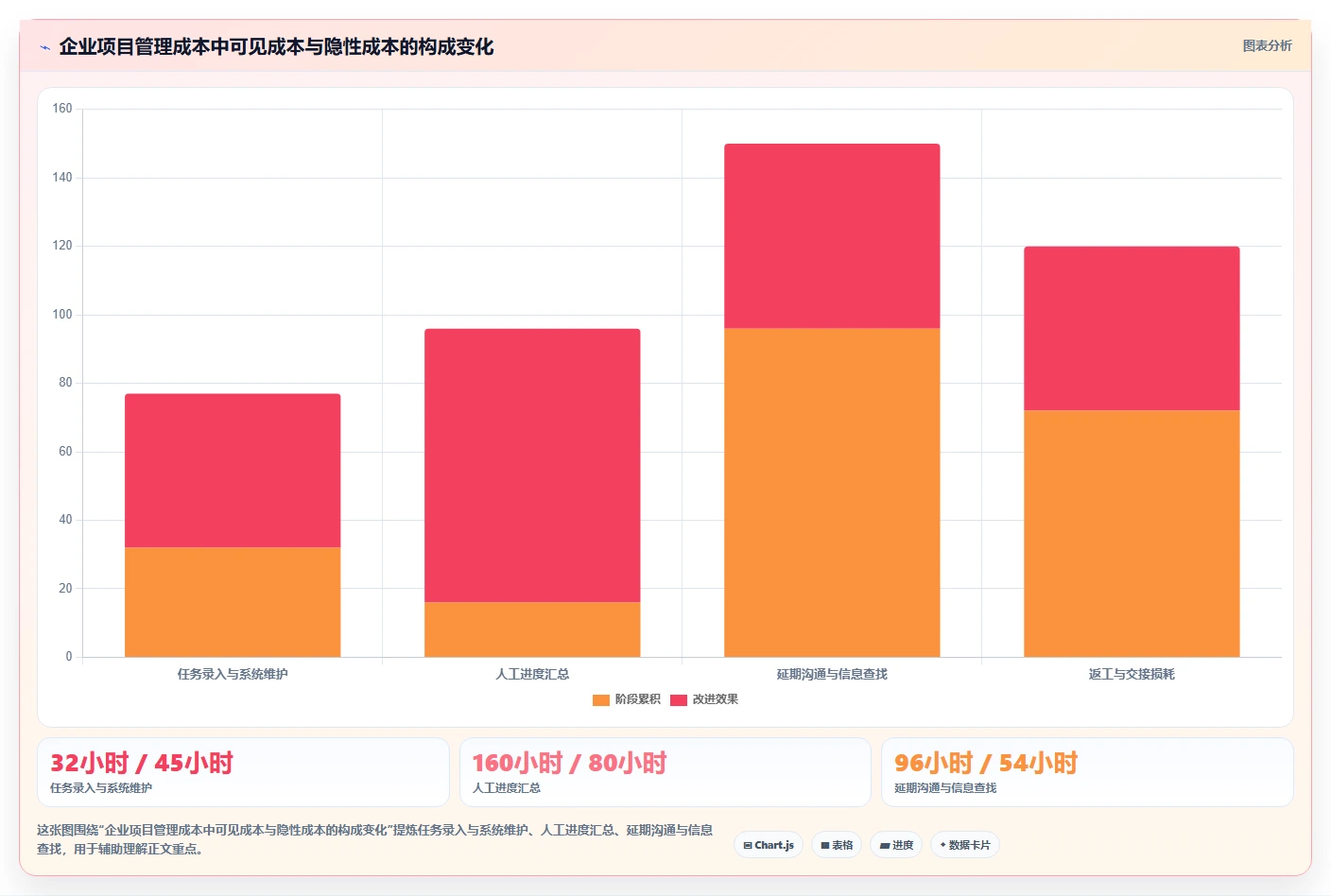Select the orange segment of 延期沟通与信息查找 bar
1331x896 pixels.
coord(832,492)
